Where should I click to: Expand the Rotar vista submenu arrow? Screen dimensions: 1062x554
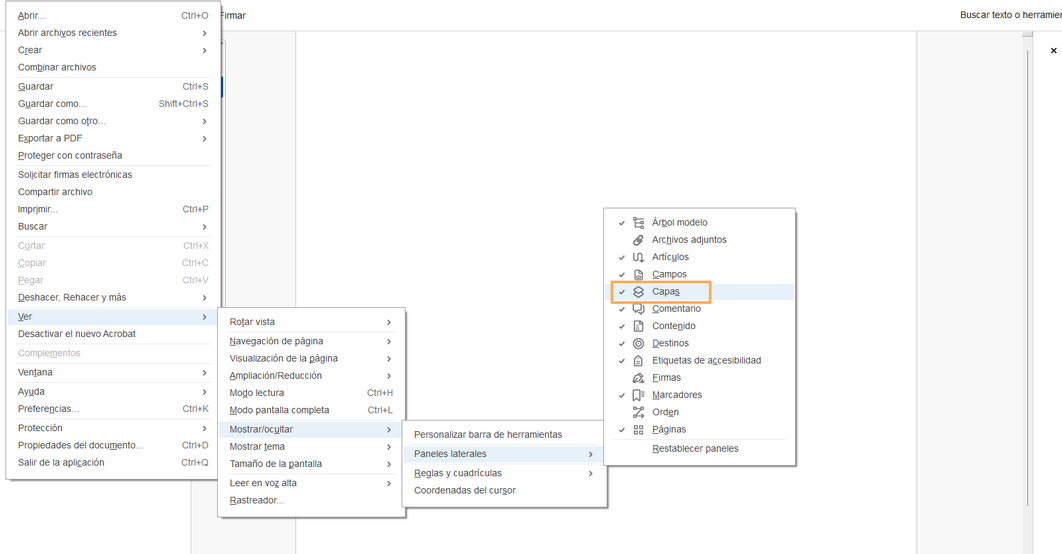tap(389, 322)
